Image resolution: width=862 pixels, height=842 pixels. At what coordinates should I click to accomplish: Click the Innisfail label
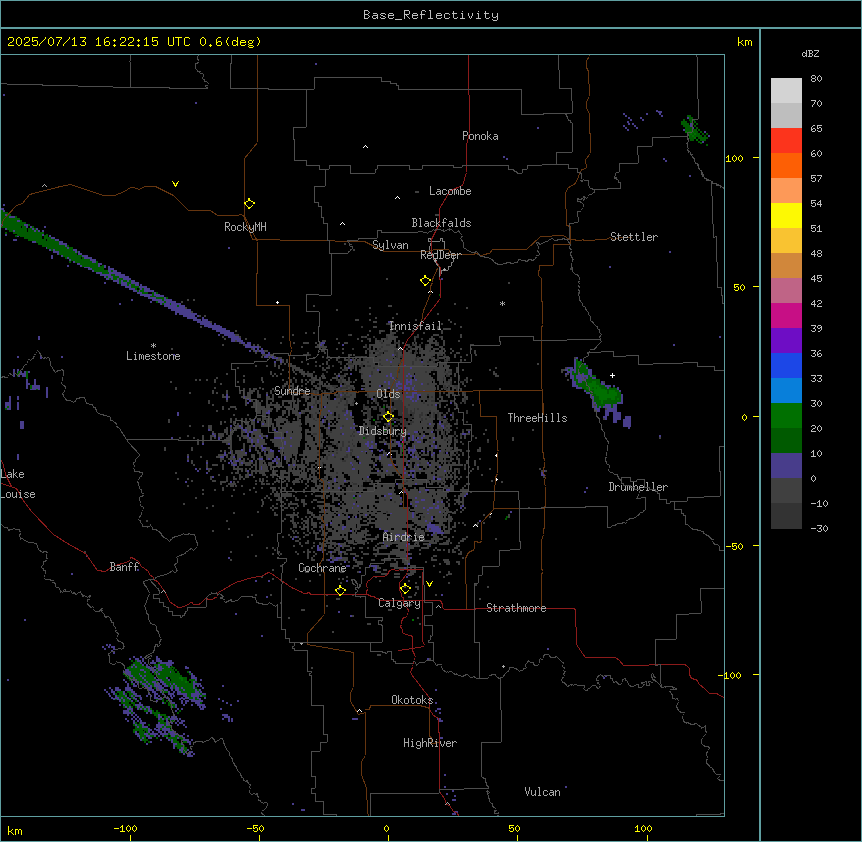[416, 326]
